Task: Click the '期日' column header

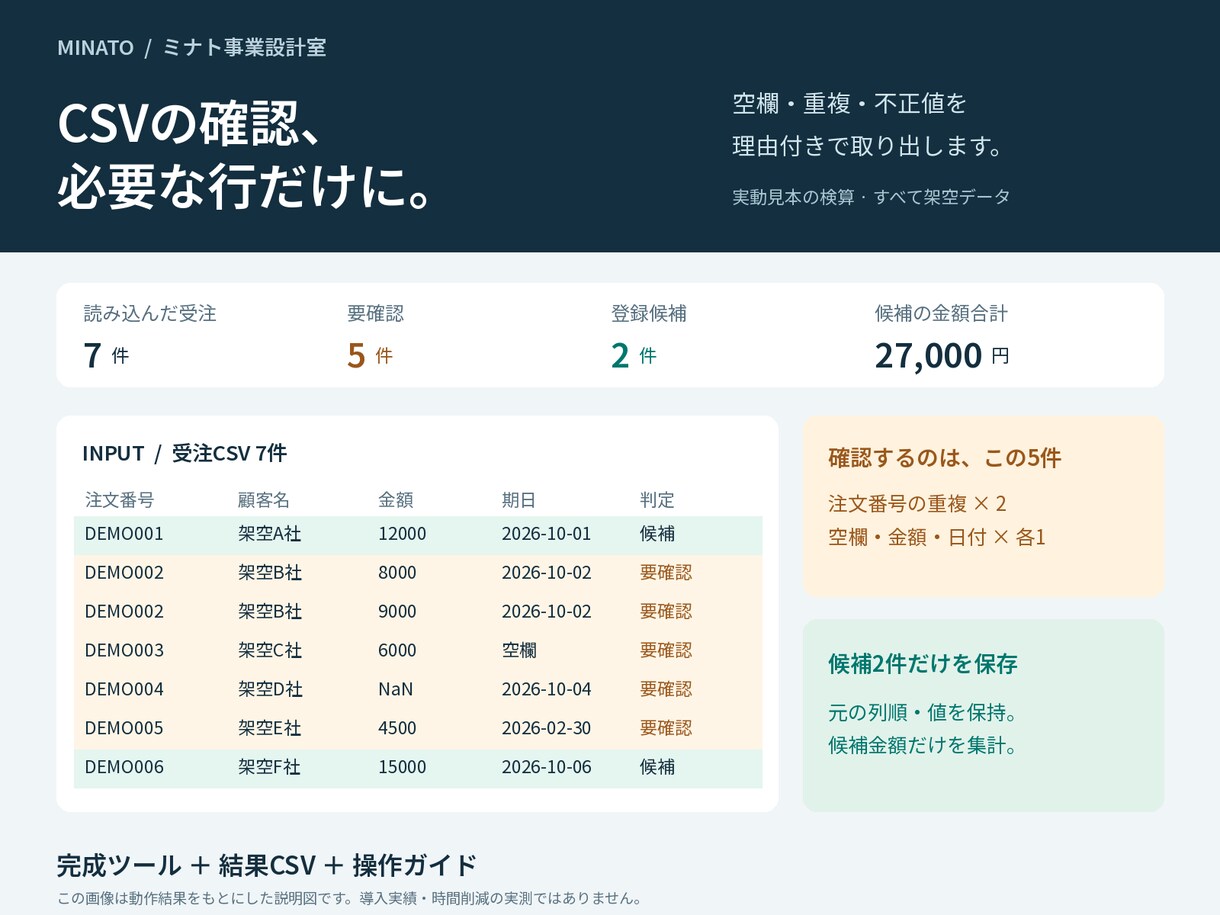Action: (519, 500)
